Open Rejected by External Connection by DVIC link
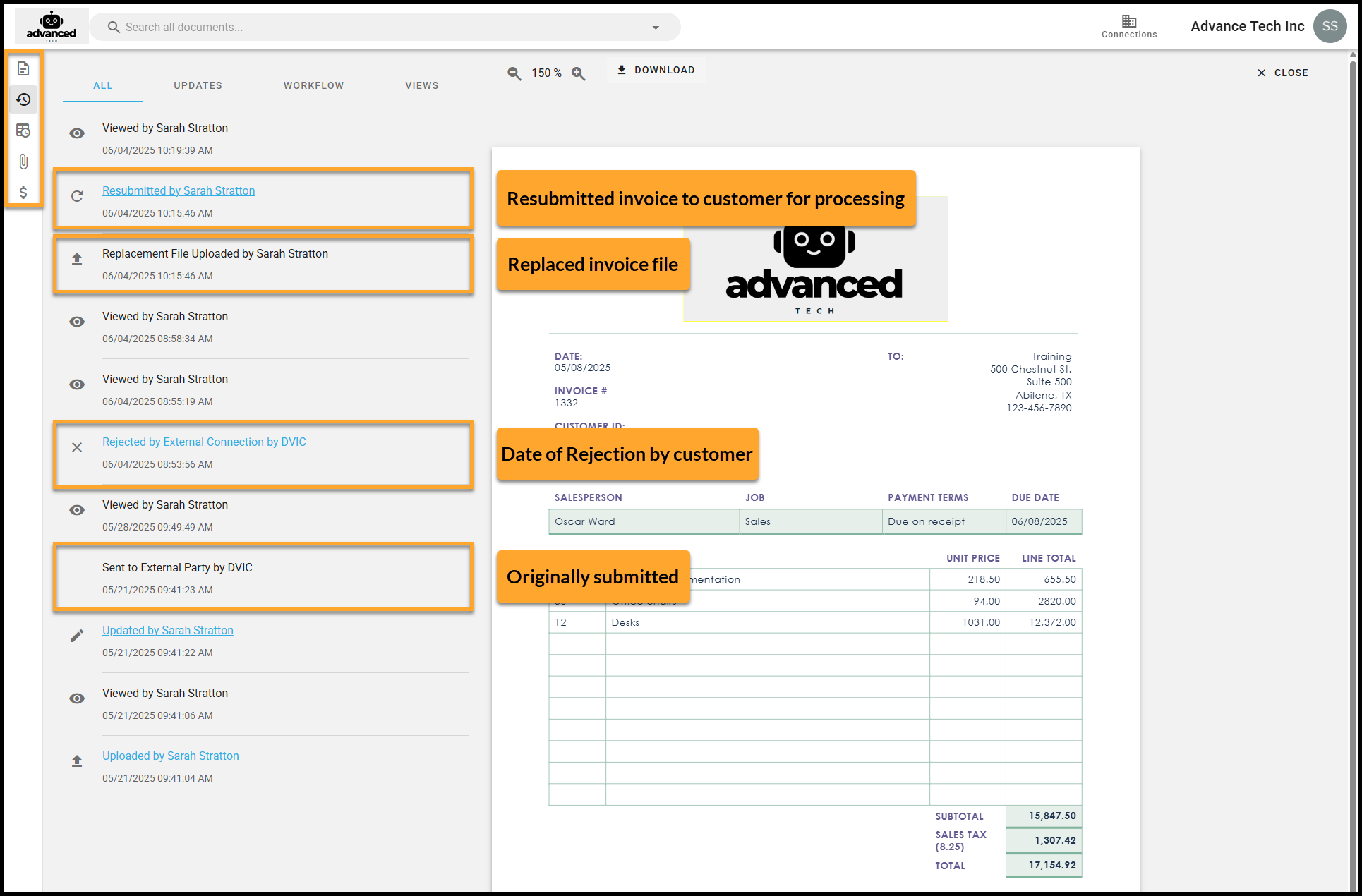Viewport: 1362px width, 896px height. coord(204,442)
